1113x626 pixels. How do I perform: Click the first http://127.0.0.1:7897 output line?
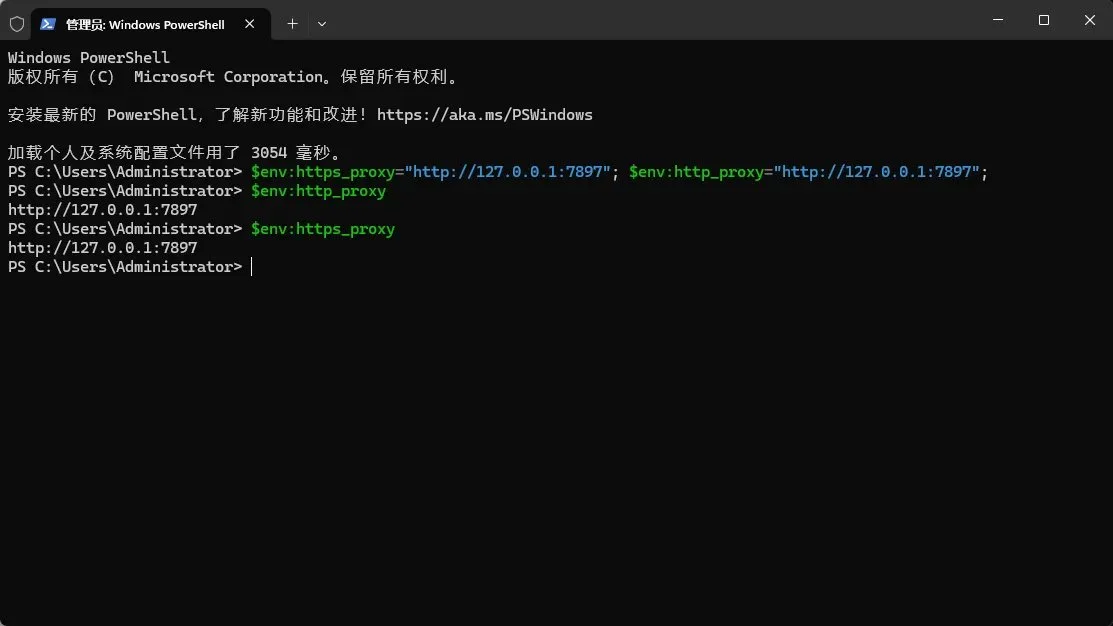pyautogui.click(x=102, y=210)
